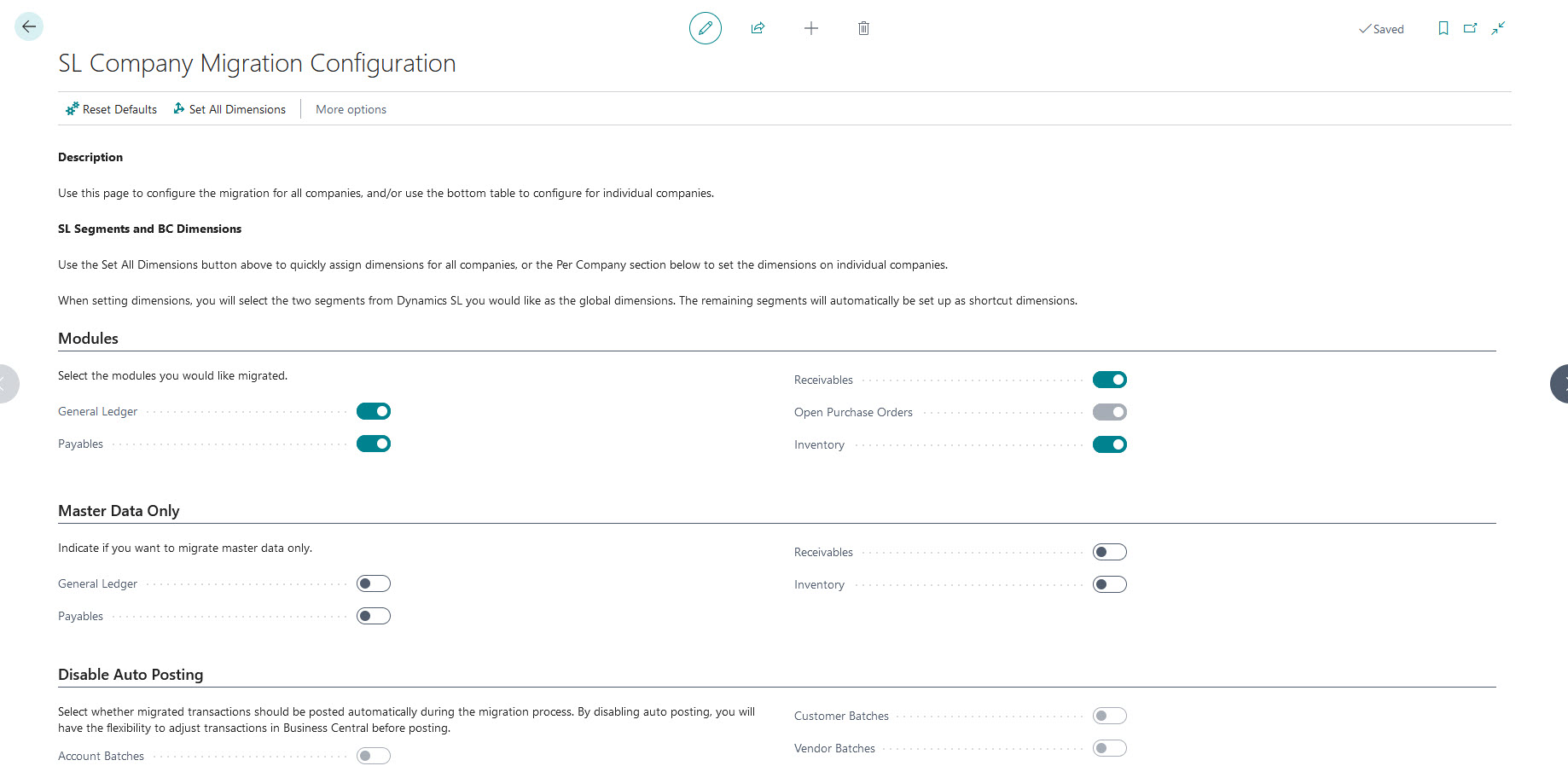This screenshot has height=766, width=1568.
Task: Click the right side panel handle
Action: click(1559, 384)
